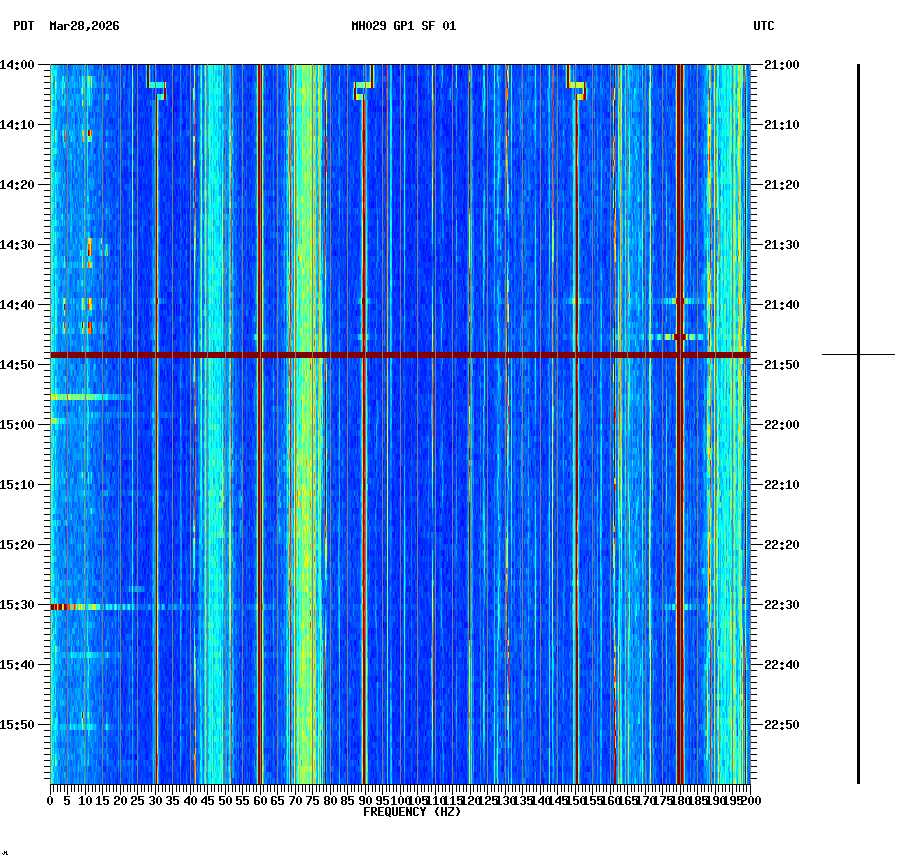Click the 200 Hz frequency axis label
Screen dimensions: 902x864
pos(749,800)
